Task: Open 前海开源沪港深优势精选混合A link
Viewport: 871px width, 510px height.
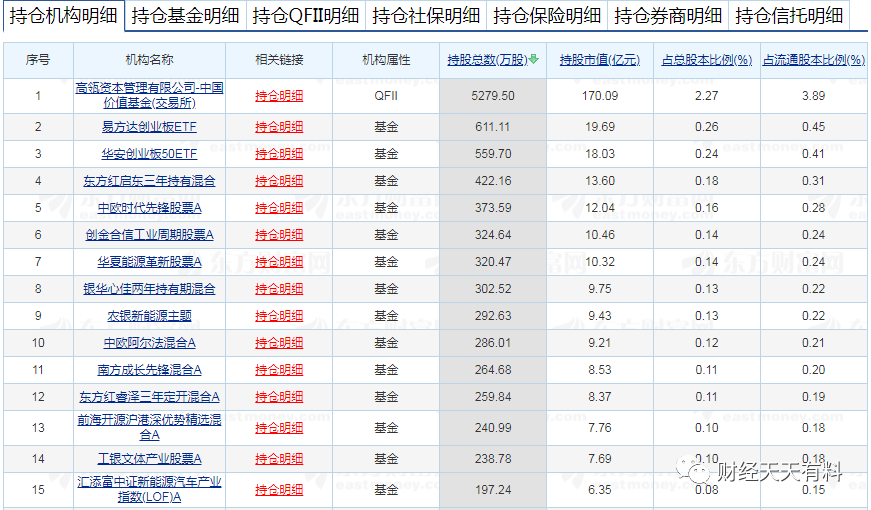Action: tap(149, 427)
